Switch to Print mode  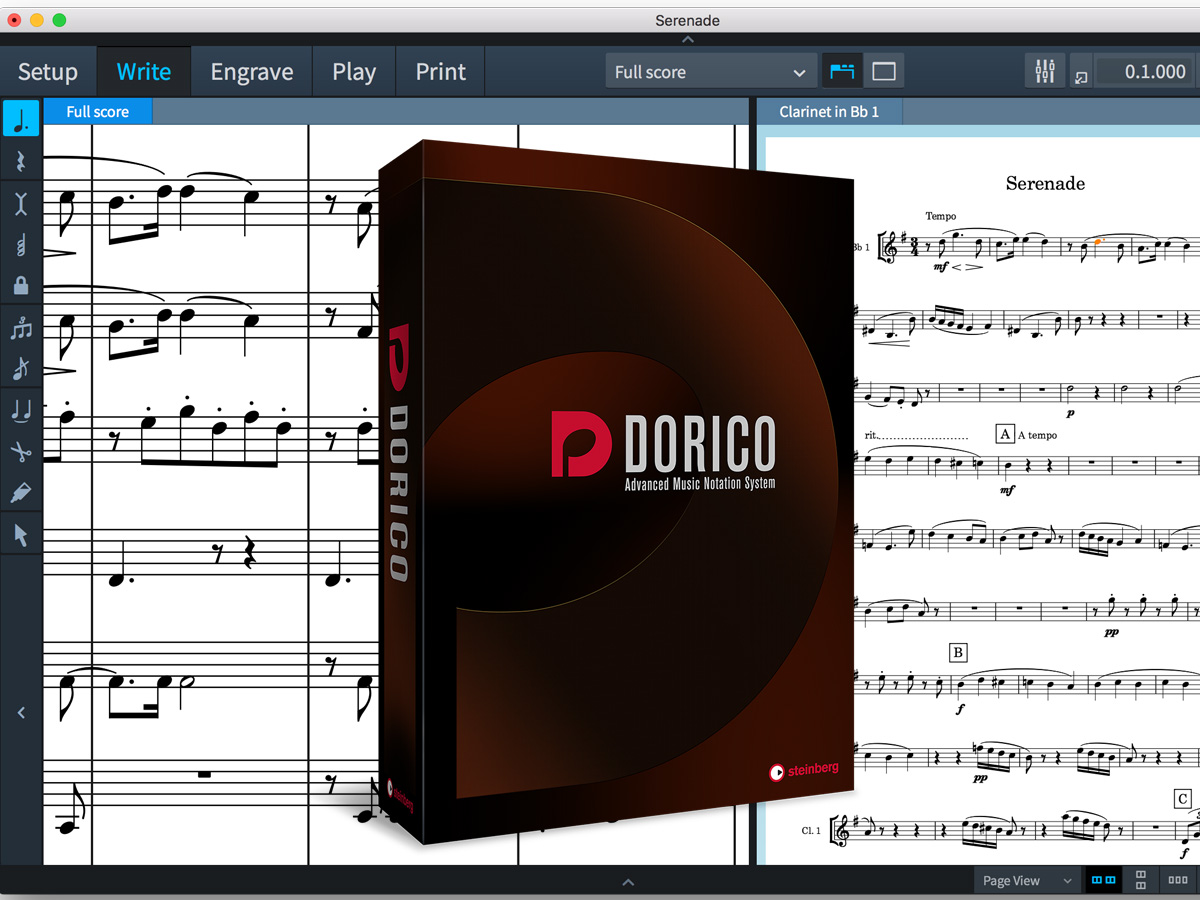[x=441, y=72]
